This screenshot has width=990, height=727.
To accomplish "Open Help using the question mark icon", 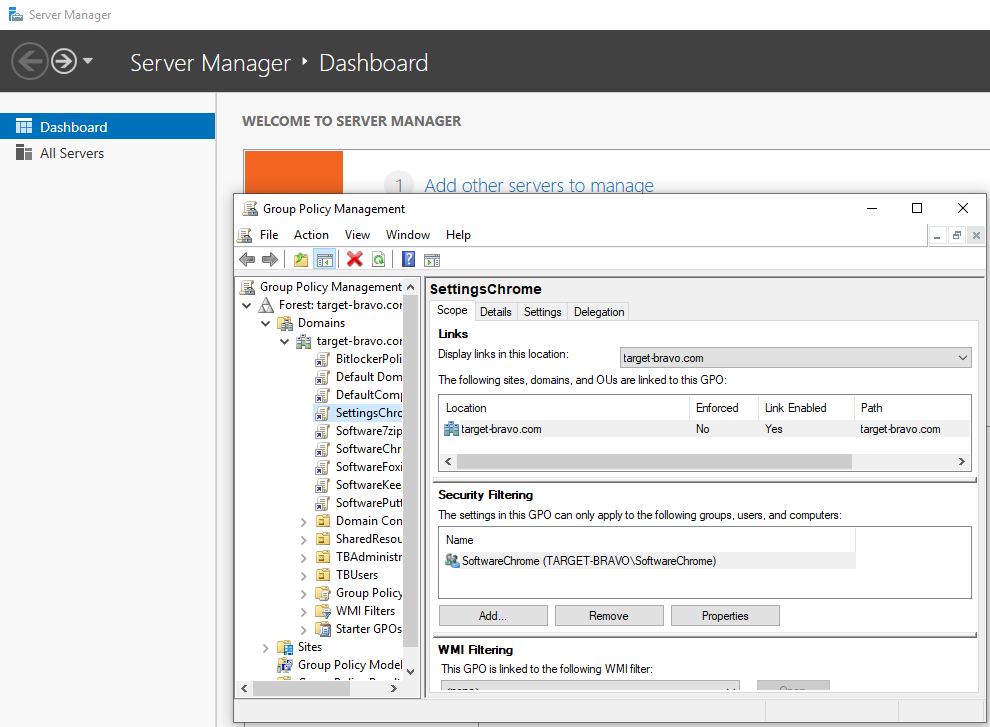I will pyautogui.click(x=407, y=259).
